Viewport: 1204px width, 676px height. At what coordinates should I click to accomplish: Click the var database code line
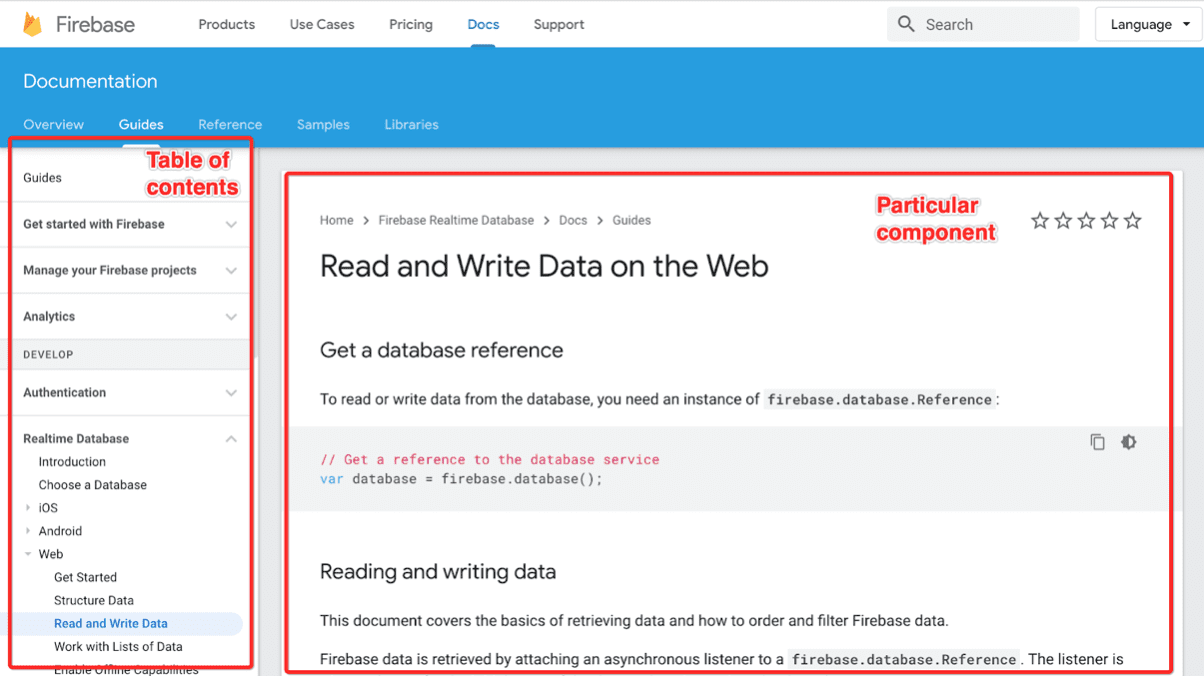[461, 479]
